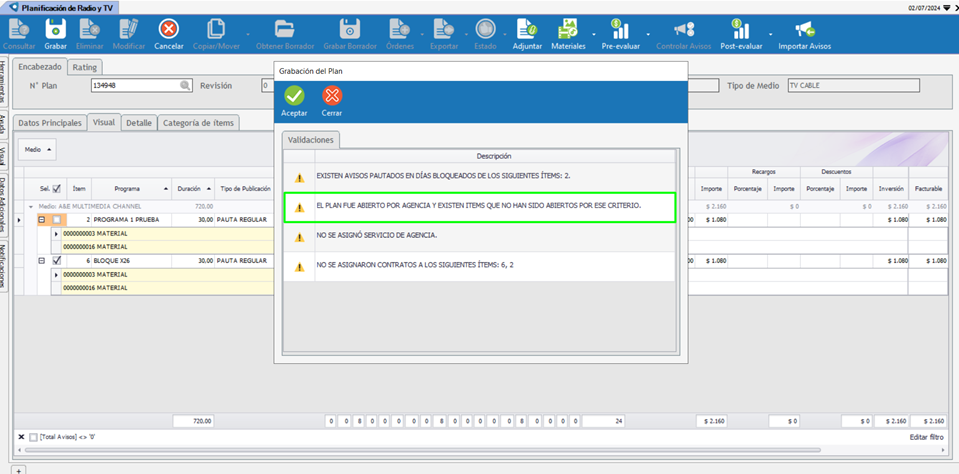Click the Grabar Borrador icon

coord(349,29)
